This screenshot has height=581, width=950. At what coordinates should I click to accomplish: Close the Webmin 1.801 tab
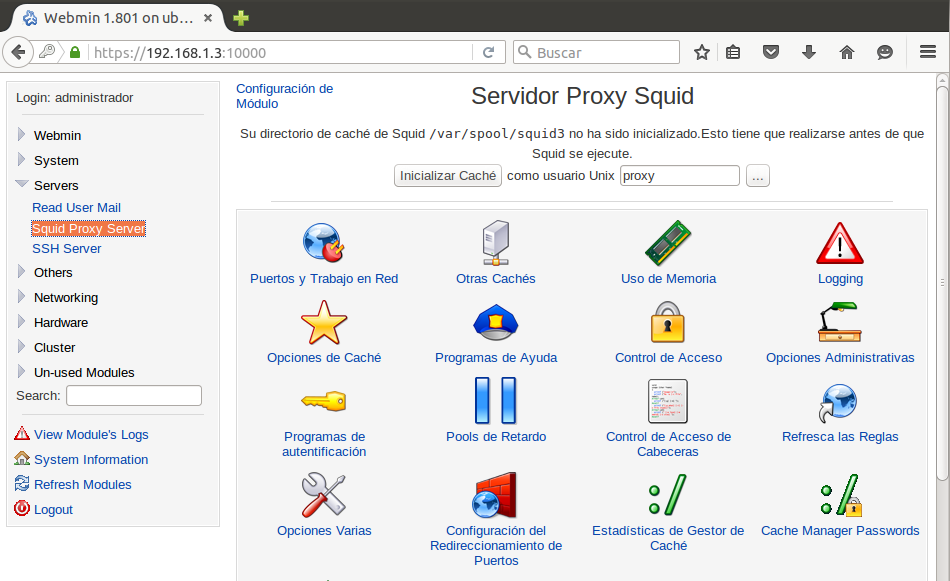click(208, 18)
